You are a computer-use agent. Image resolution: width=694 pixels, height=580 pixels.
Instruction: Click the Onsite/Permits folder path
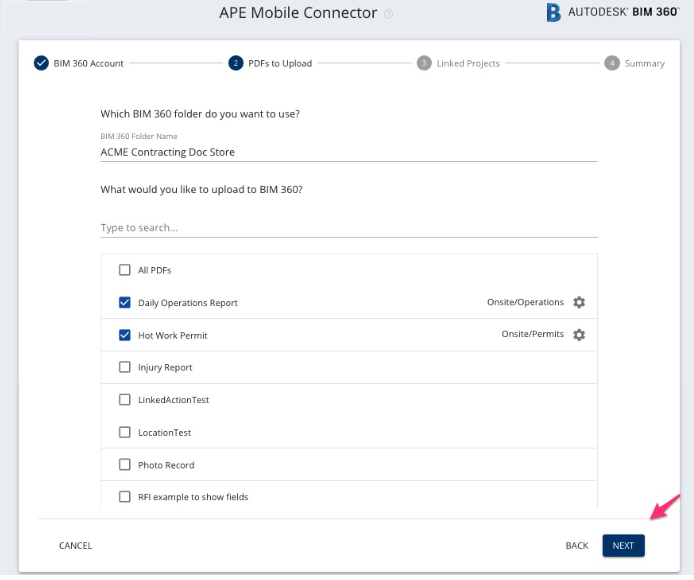pos(532,334)
